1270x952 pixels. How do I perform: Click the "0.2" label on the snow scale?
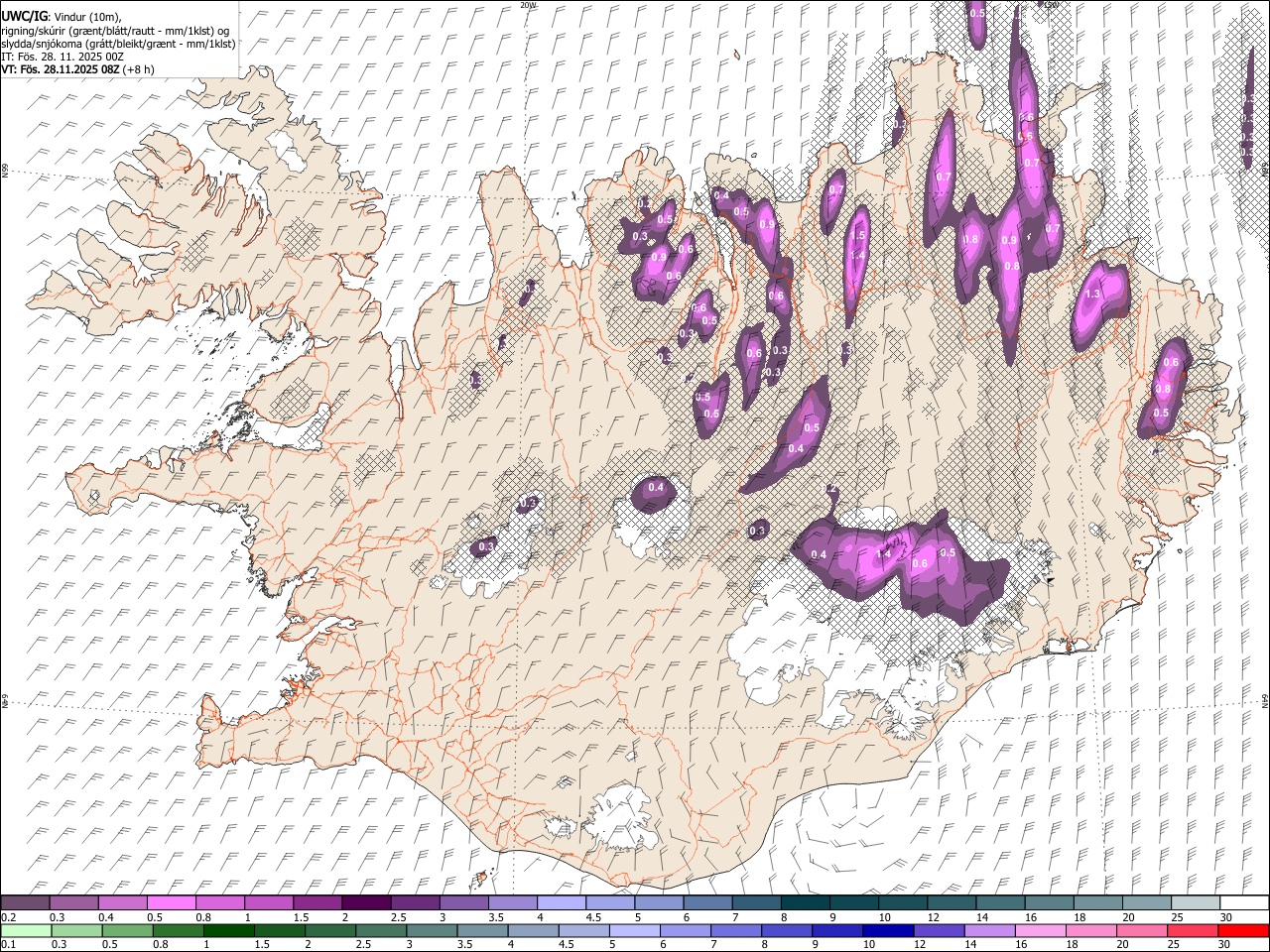[x=8, y=917]
